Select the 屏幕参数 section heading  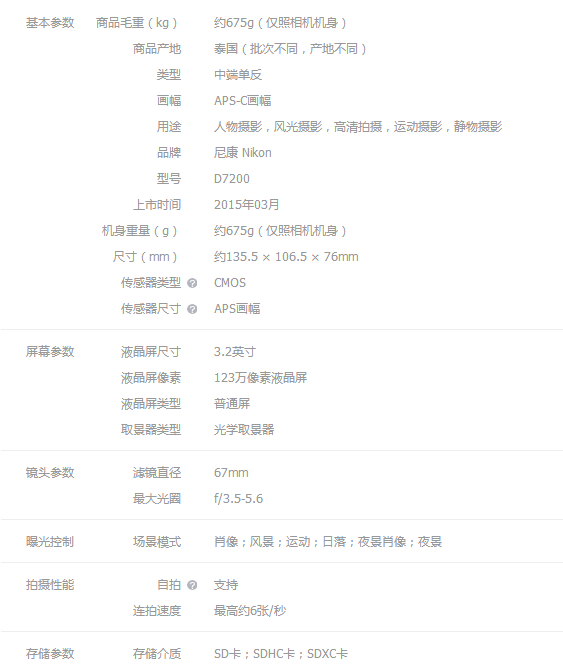click(x=50, y=352)
